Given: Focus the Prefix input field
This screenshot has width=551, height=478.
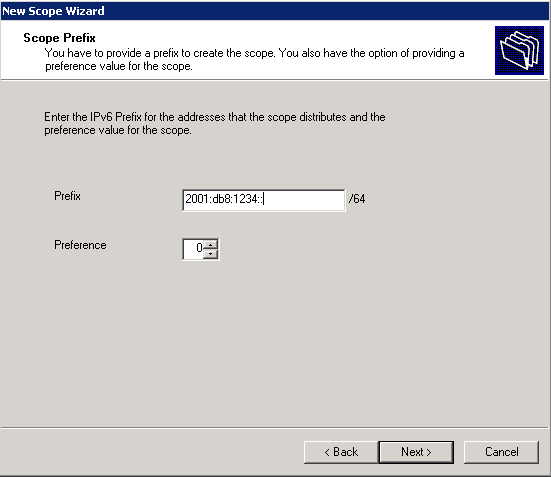Looking at the screenshot, I should point(264,200).
